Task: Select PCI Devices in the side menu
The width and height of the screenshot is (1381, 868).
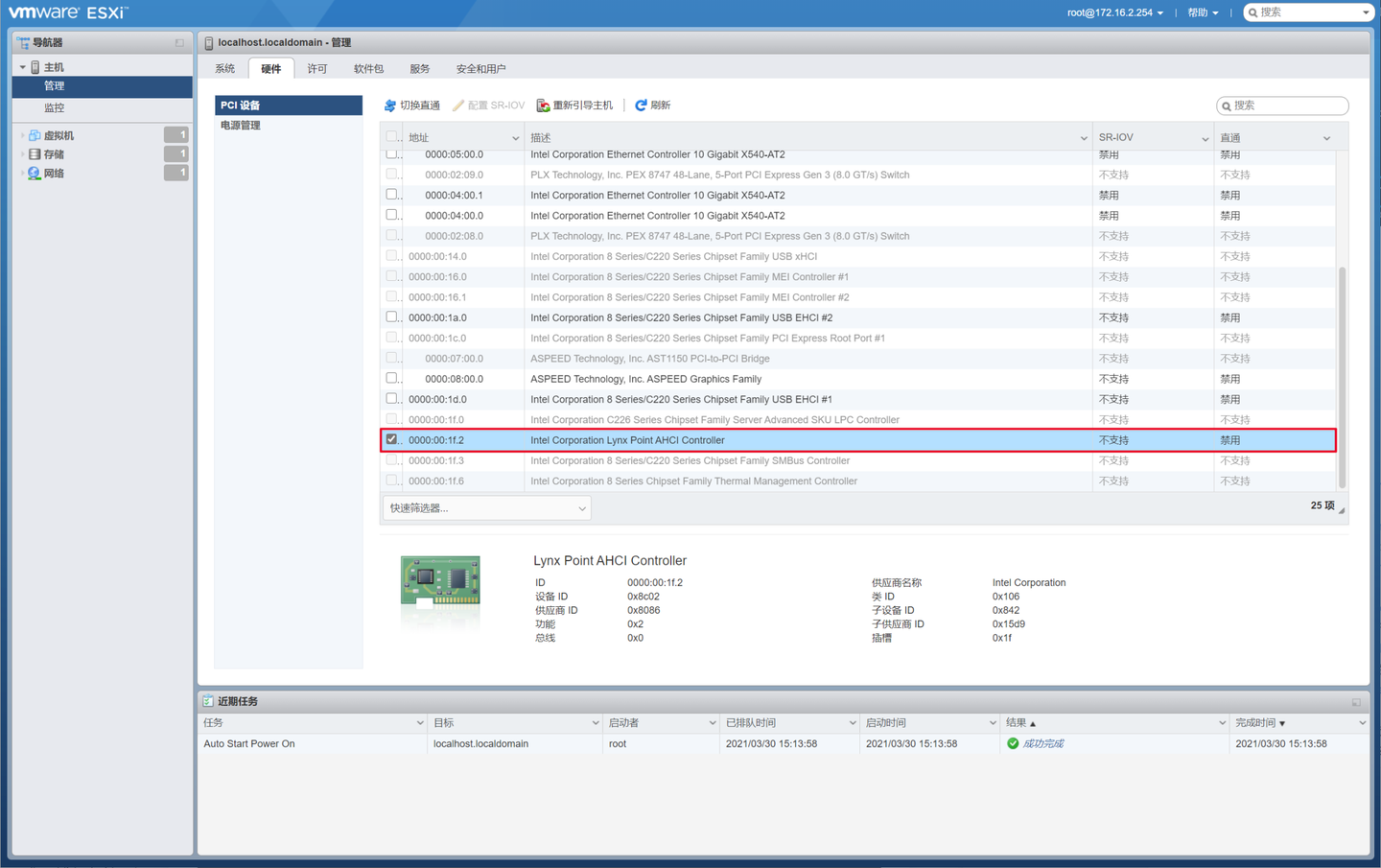Action: (289, 106)
